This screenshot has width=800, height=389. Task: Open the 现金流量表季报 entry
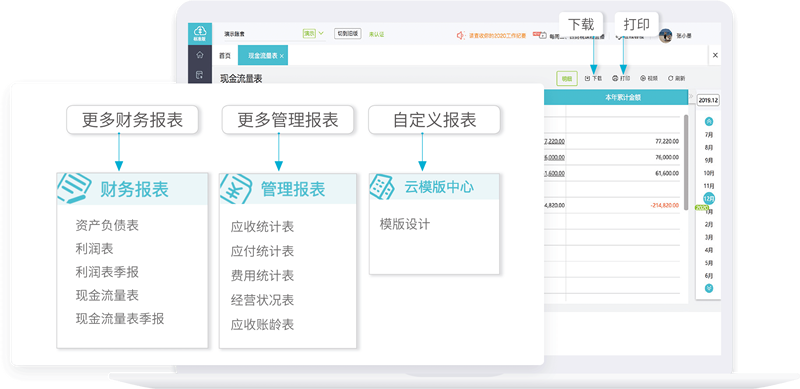pos(119,319)
